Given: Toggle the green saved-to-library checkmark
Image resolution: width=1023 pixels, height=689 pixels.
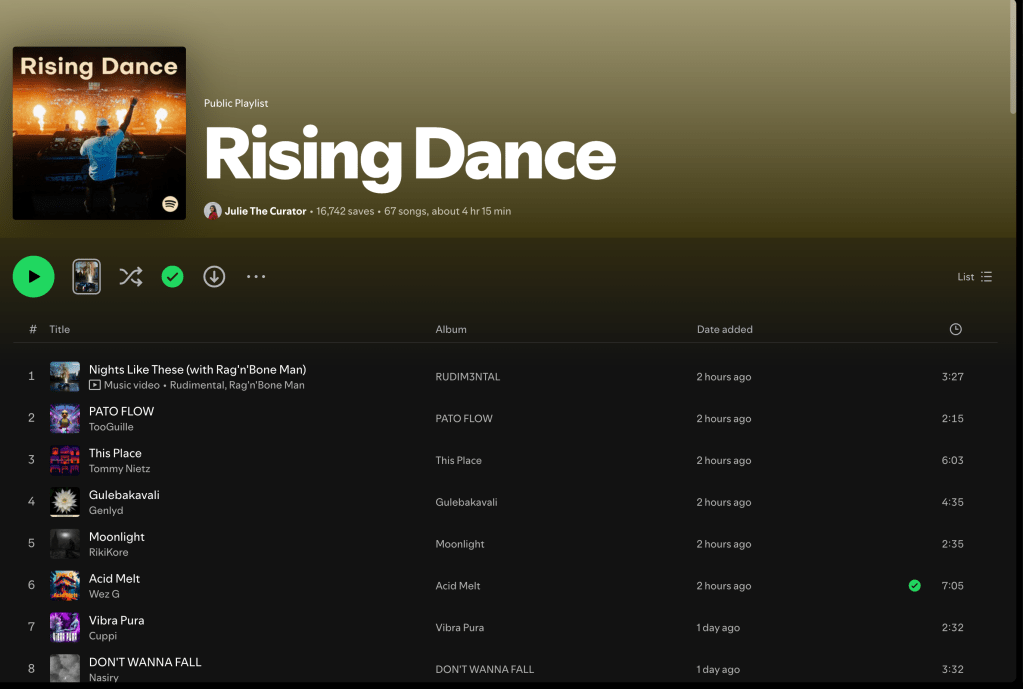Looking at the screenshot, I should tap(172, 277).
